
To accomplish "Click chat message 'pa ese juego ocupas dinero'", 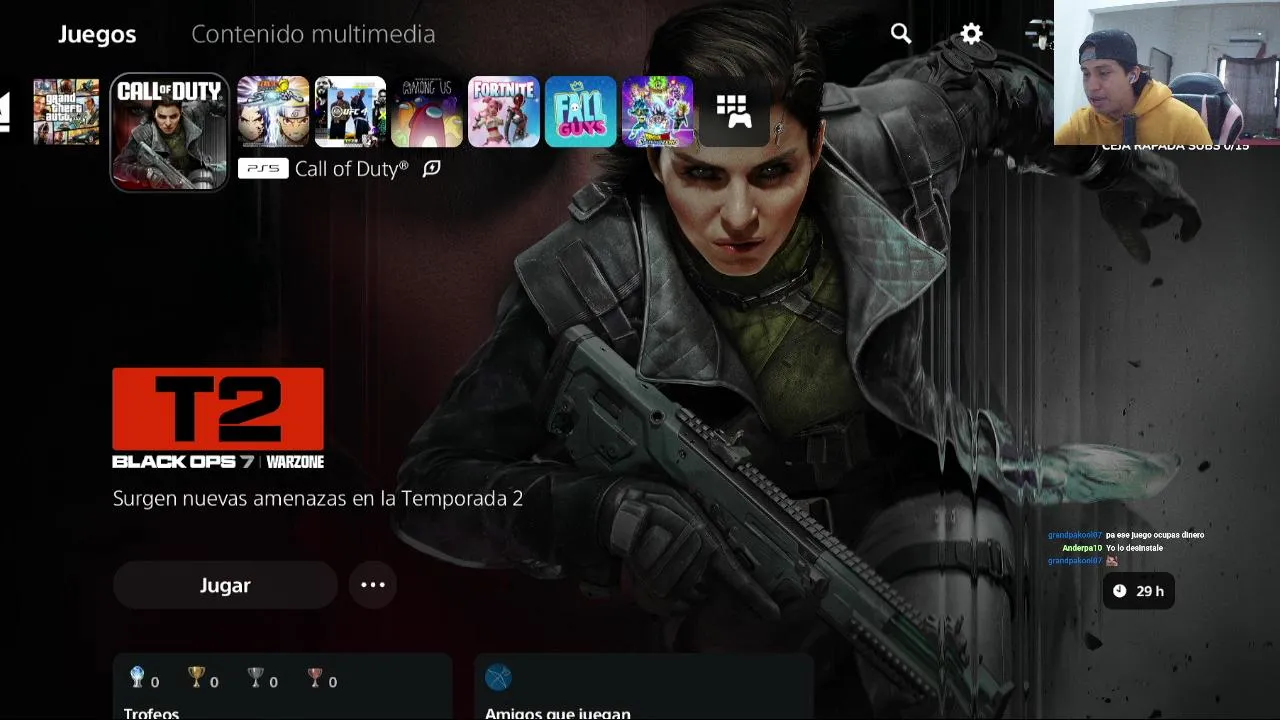I will coord(1155,535).
